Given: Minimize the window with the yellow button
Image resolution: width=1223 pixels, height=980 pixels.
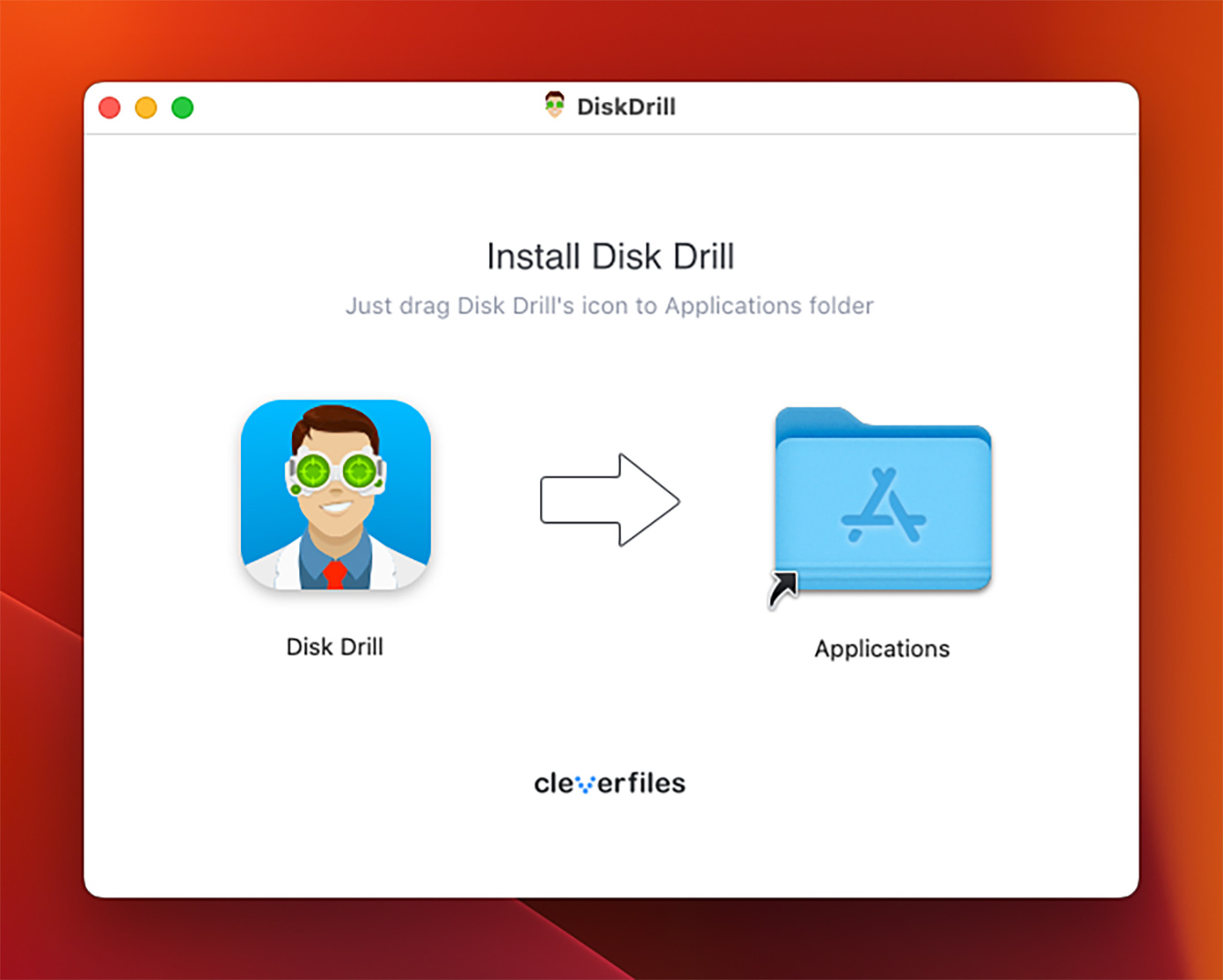Looking at the screenshot, I should 146,108.
